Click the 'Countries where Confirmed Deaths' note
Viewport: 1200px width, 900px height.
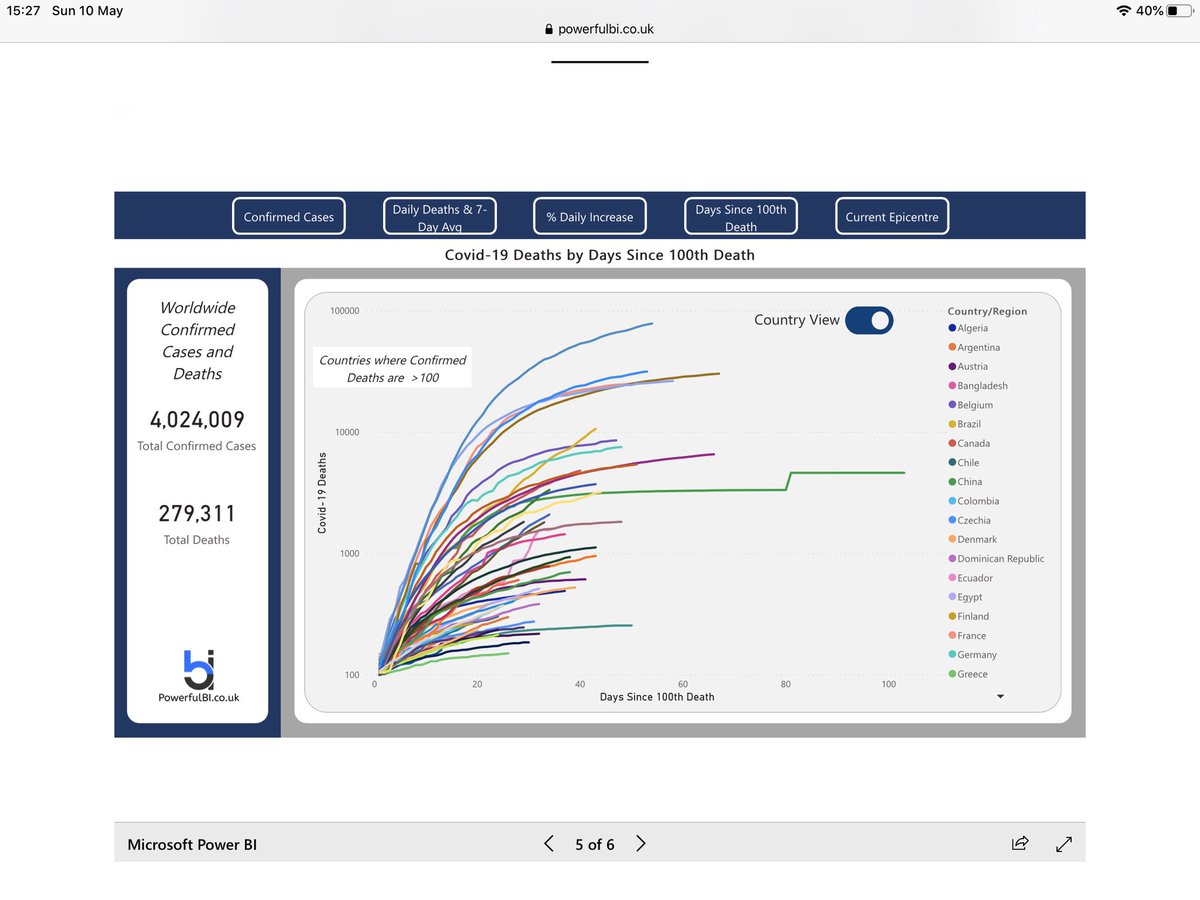pos(393,368)
